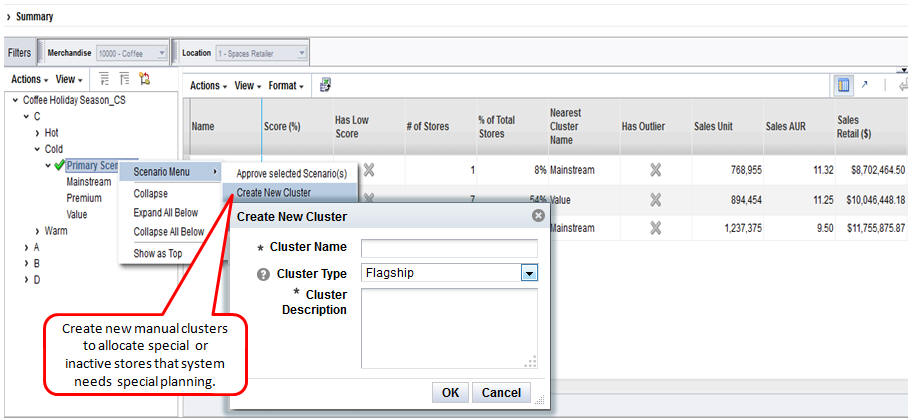Choose Expand All Below
The height and width of the screenshot is (420, 917).
(166, 212)
